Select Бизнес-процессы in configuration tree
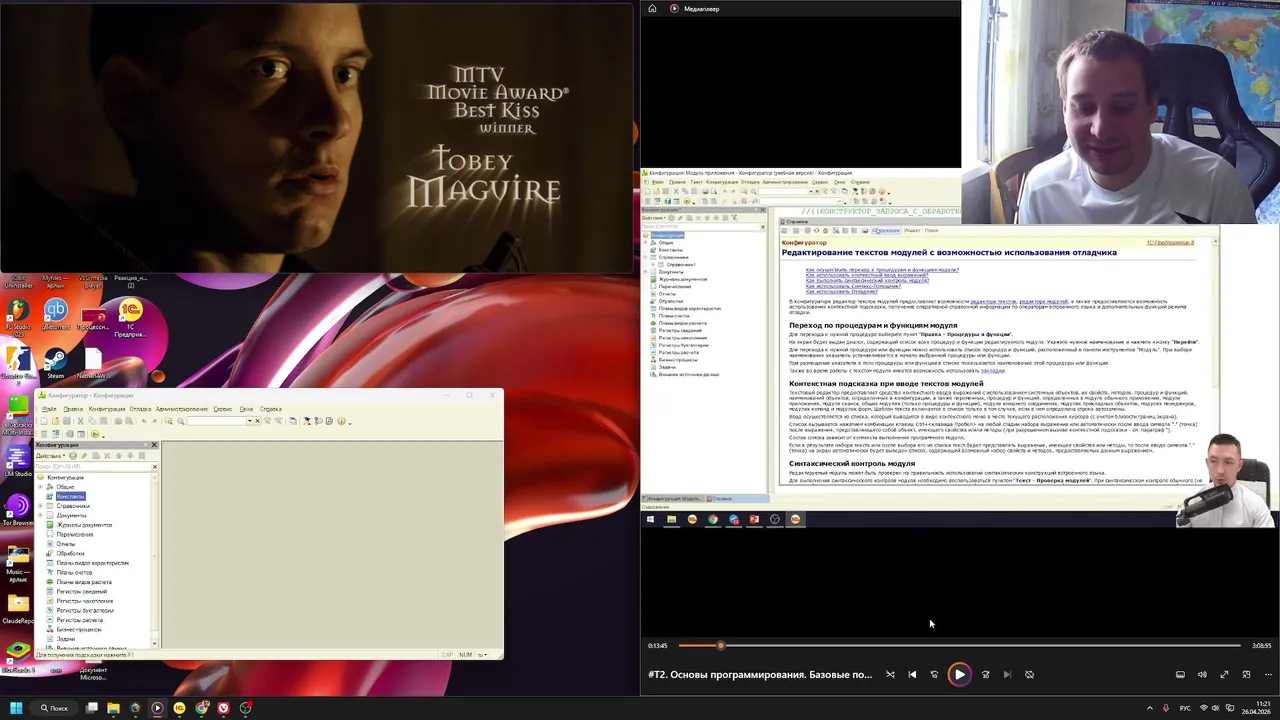The width and height of the screenshot is (1280, 720). [79, 629]
